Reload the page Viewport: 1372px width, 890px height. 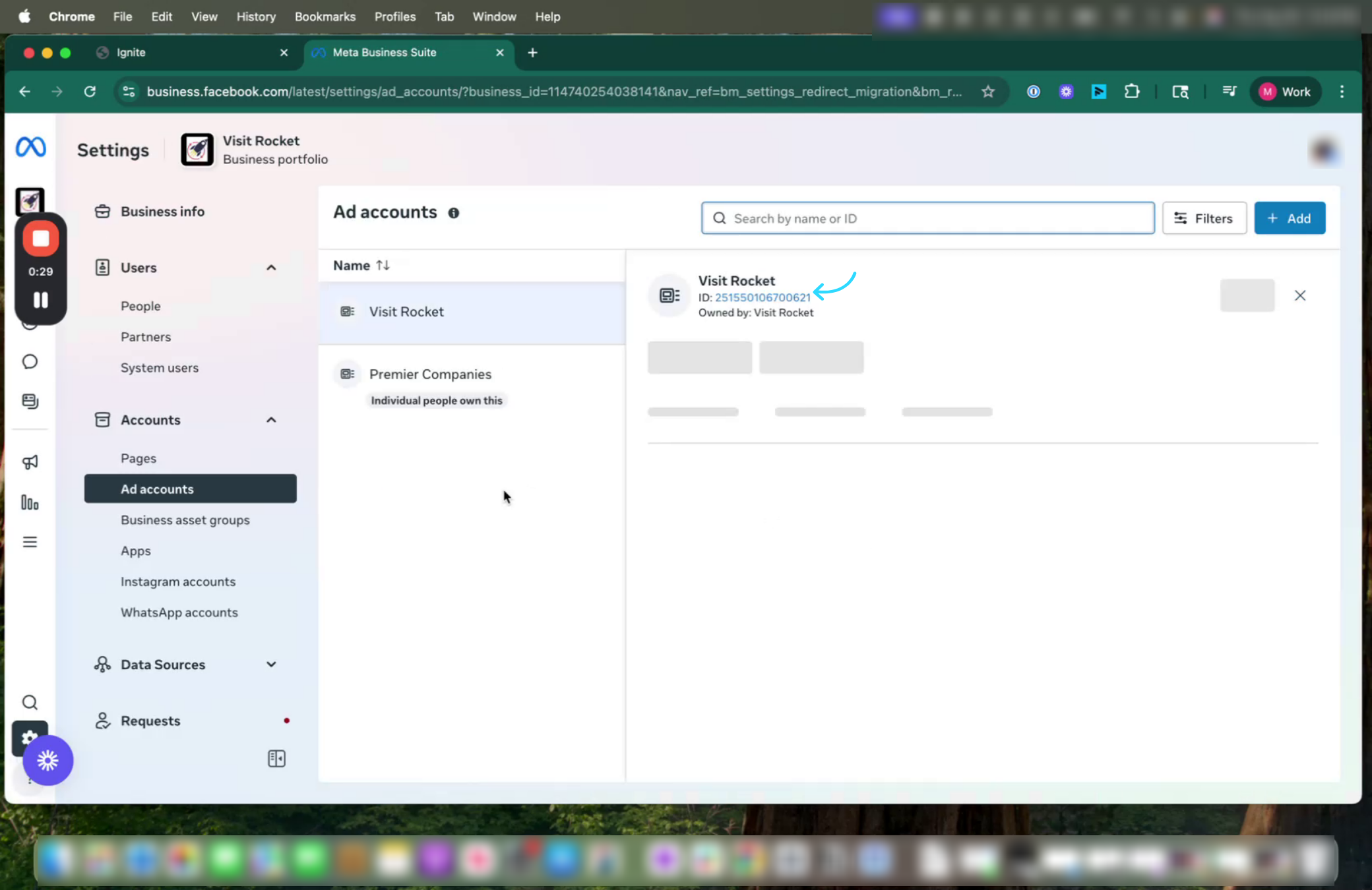pyautogui.click(x=90, y=92)
